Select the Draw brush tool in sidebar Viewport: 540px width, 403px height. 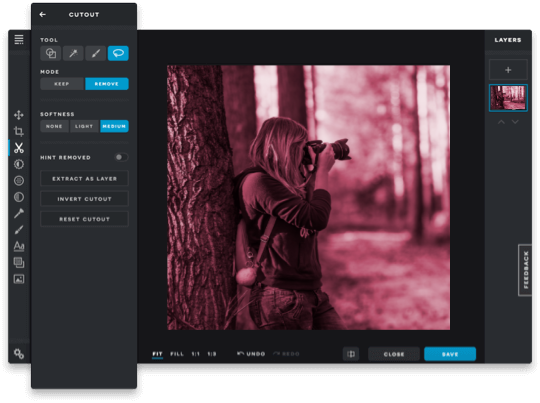tap(19, 230)
